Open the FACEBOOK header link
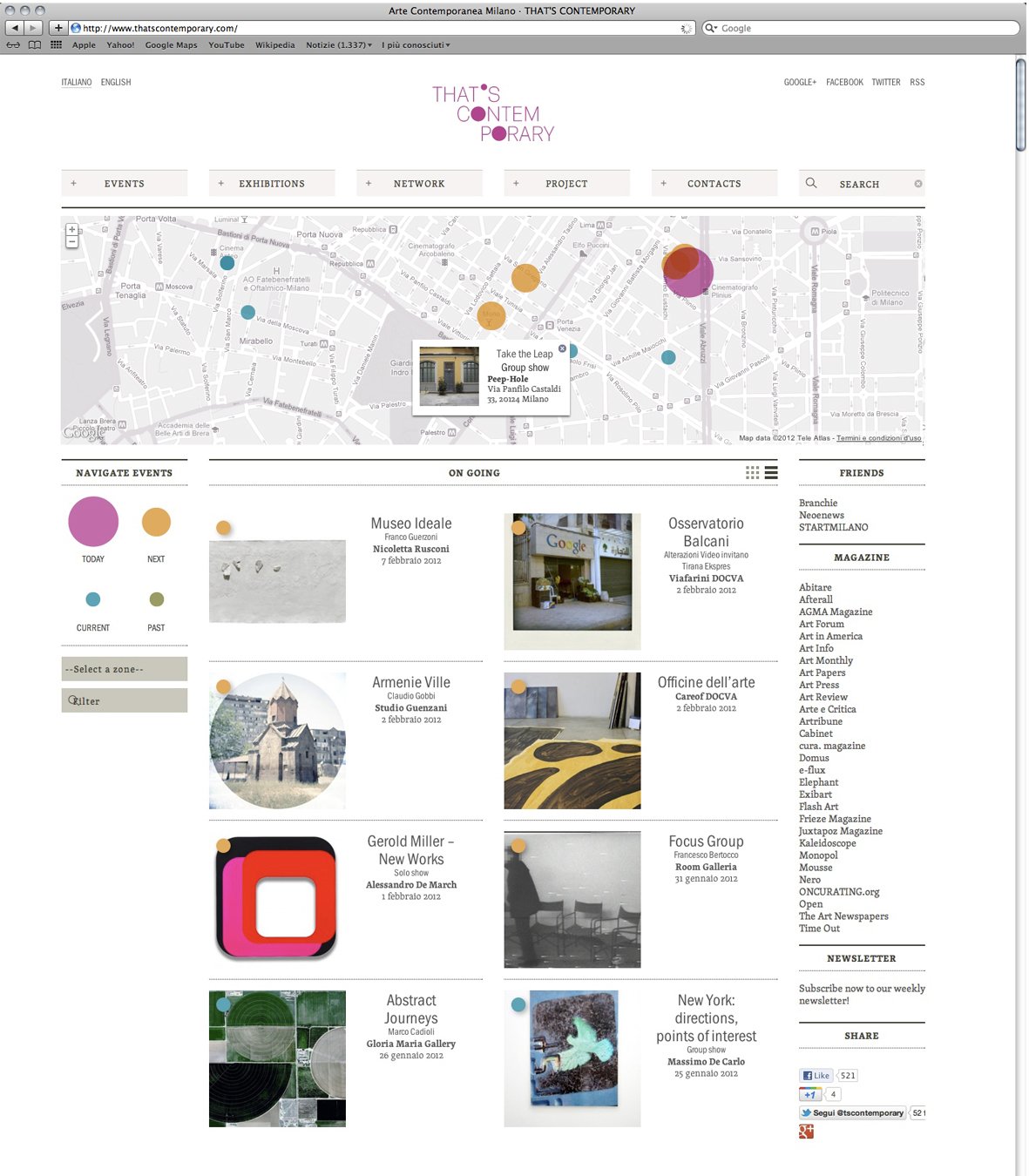The image size is (1029, 1176). (x=844, y=82)
